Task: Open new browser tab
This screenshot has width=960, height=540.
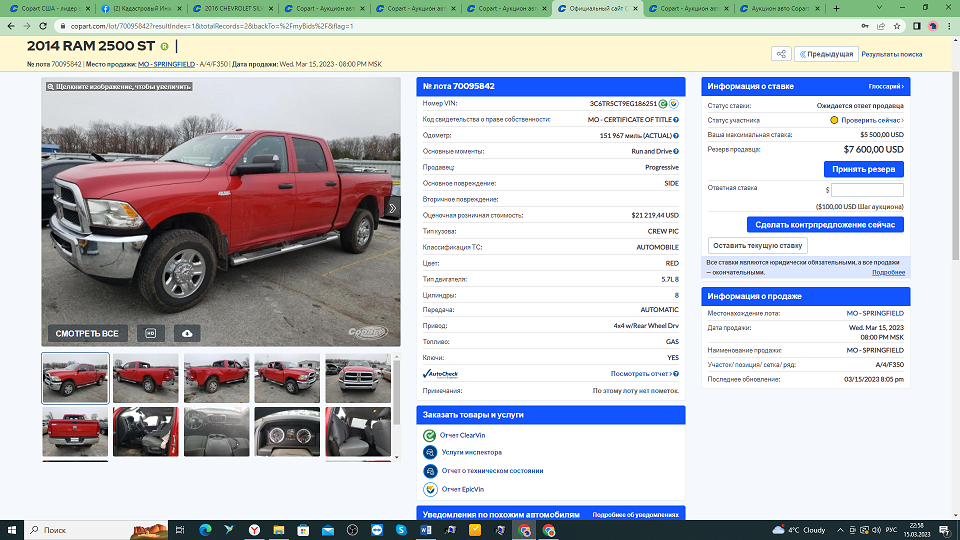Action: 836,9
